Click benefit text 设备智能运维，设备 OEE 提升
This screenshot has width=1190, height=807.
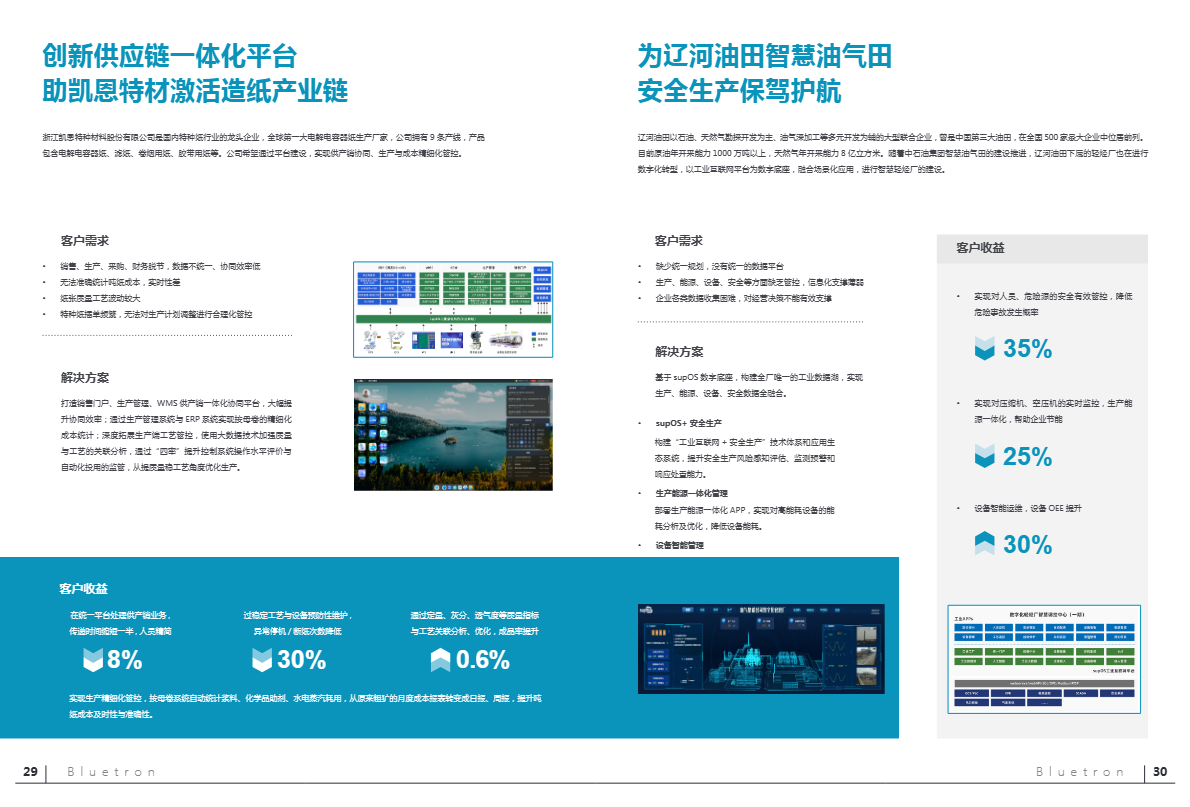point(1028,509)
